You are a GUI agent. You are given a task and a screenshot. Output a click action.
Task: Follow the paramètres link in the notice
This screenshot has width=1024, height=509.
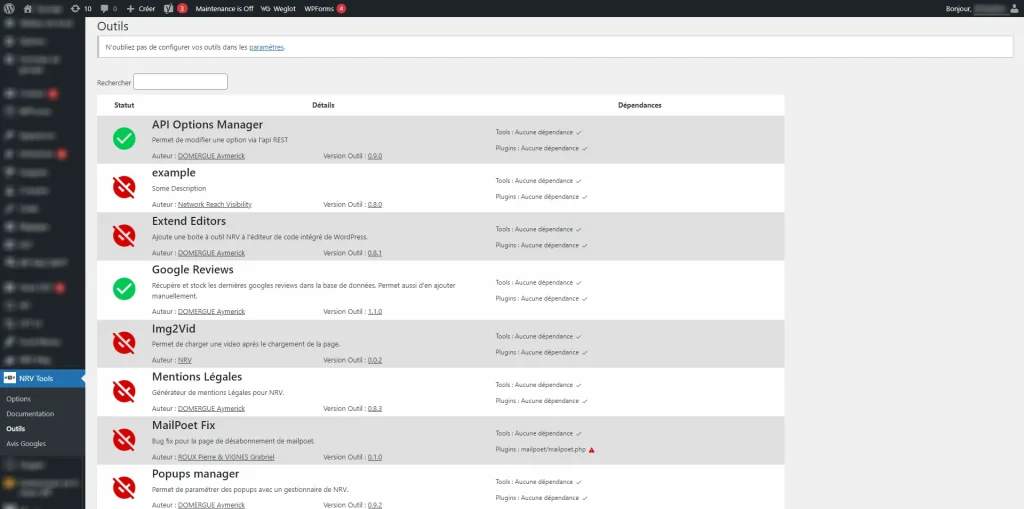pos(266,47)
